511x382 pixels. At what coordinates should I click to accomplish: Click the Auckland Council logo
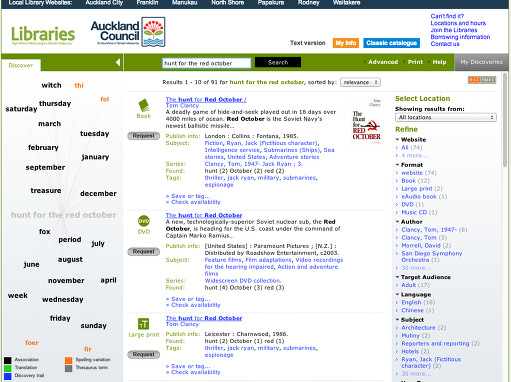[x=128, y=32]
